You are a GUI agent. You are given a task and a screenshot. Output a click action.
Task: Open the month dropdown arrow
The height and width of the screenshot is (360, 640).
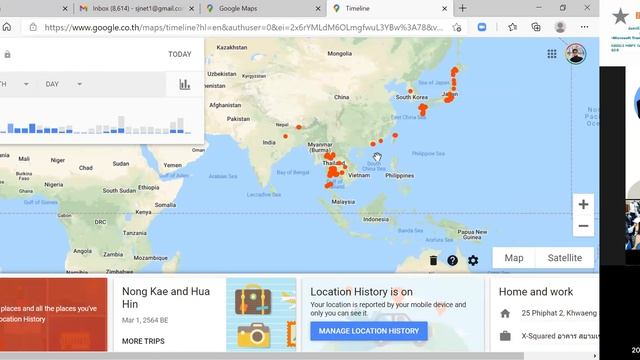26,84
